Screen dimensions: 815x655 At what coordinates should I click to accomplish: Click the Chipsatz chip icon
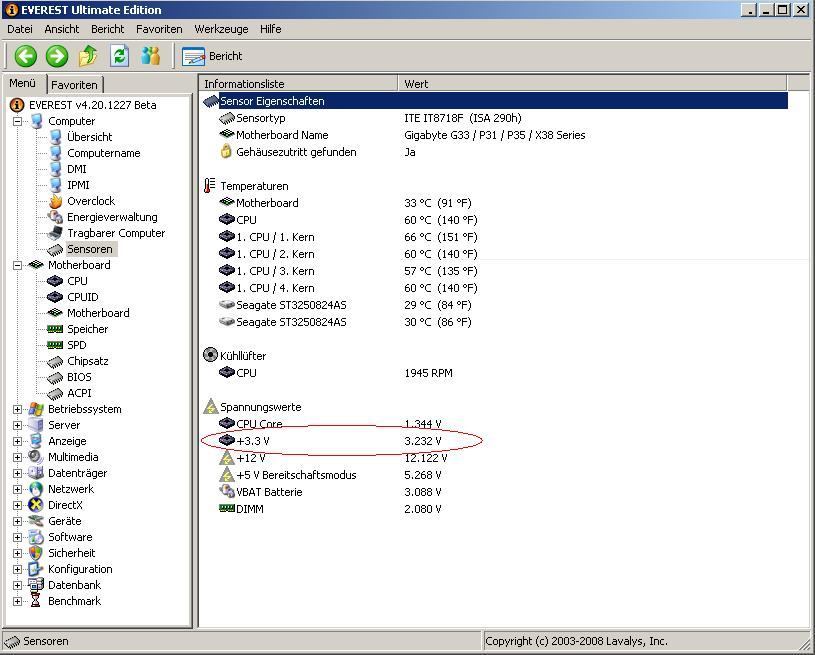pyautogui.click(x=55, y=362)
